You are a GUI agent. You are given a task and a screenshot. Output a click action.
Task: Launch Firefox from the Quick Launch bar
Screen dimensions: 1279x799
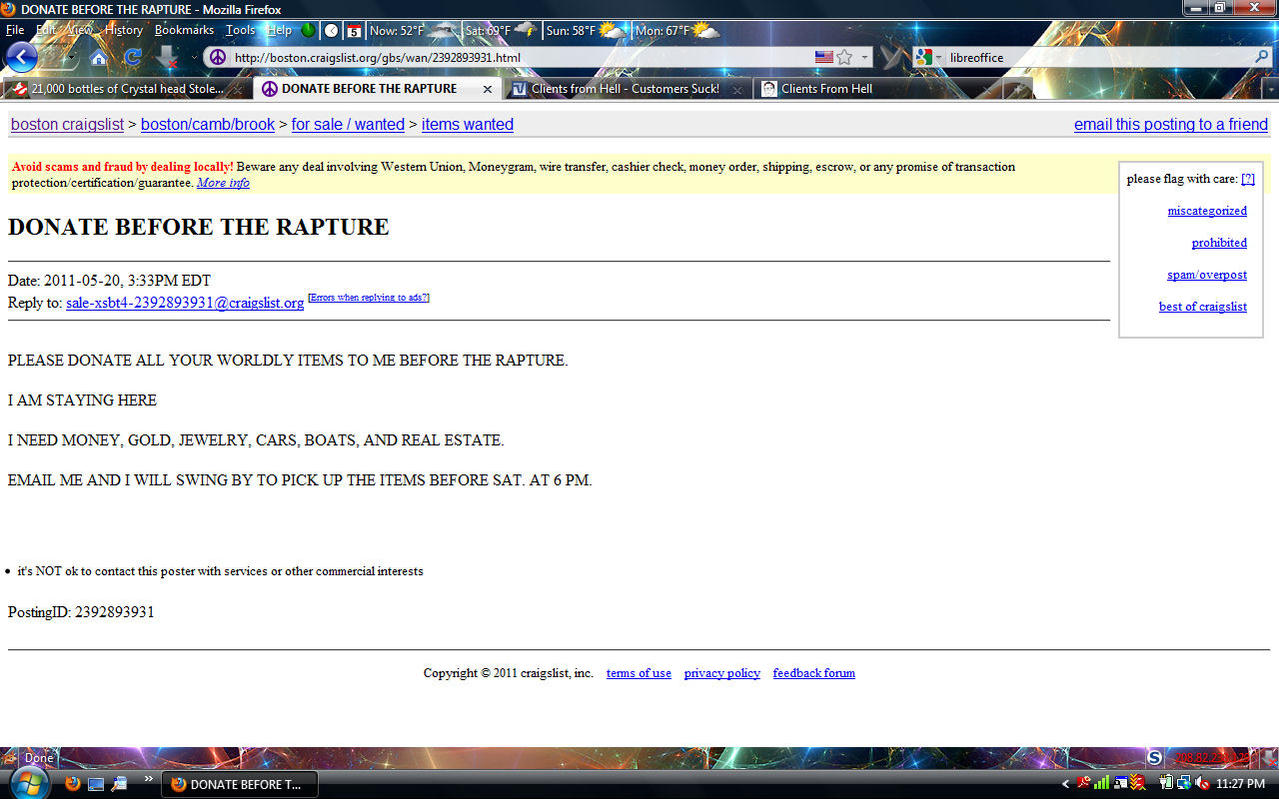(73, 783)
